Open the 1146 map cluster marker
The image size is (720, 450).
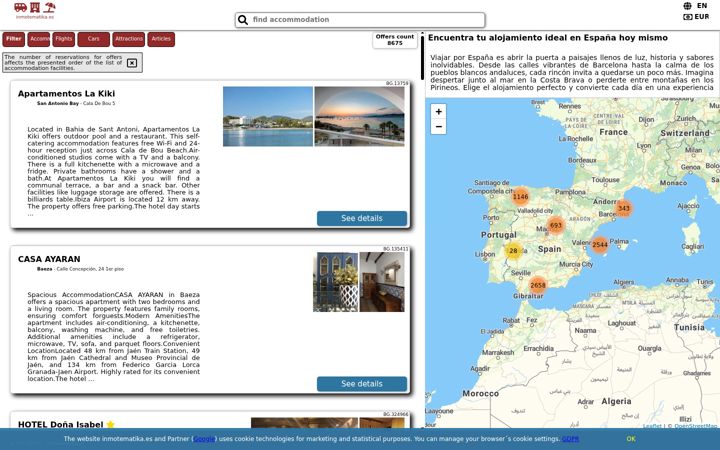(x=520, y=197)
